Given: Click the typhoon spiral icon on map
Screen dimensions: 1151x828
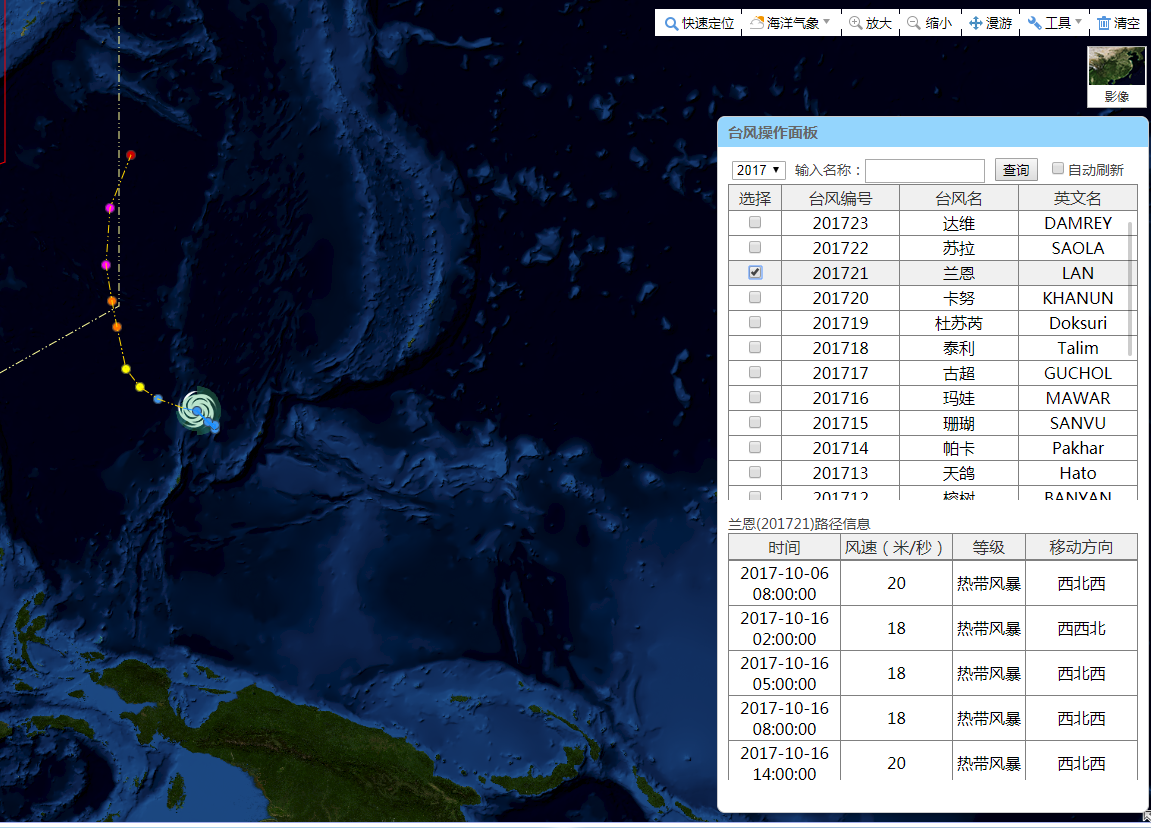Looking at the screenshot, I should (x=198, y=410).
